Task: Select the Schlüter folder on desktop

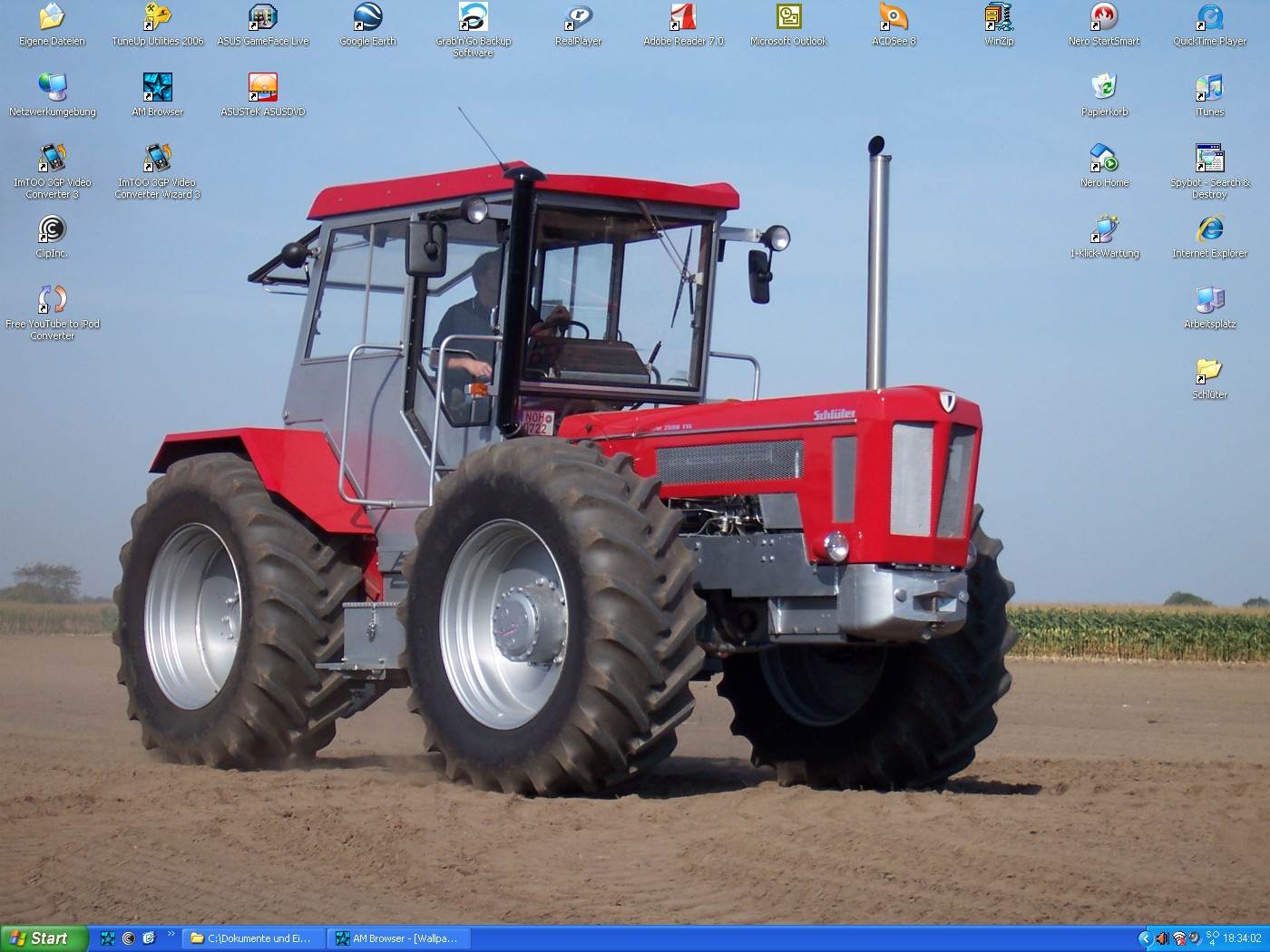Action: (1209, 372)
